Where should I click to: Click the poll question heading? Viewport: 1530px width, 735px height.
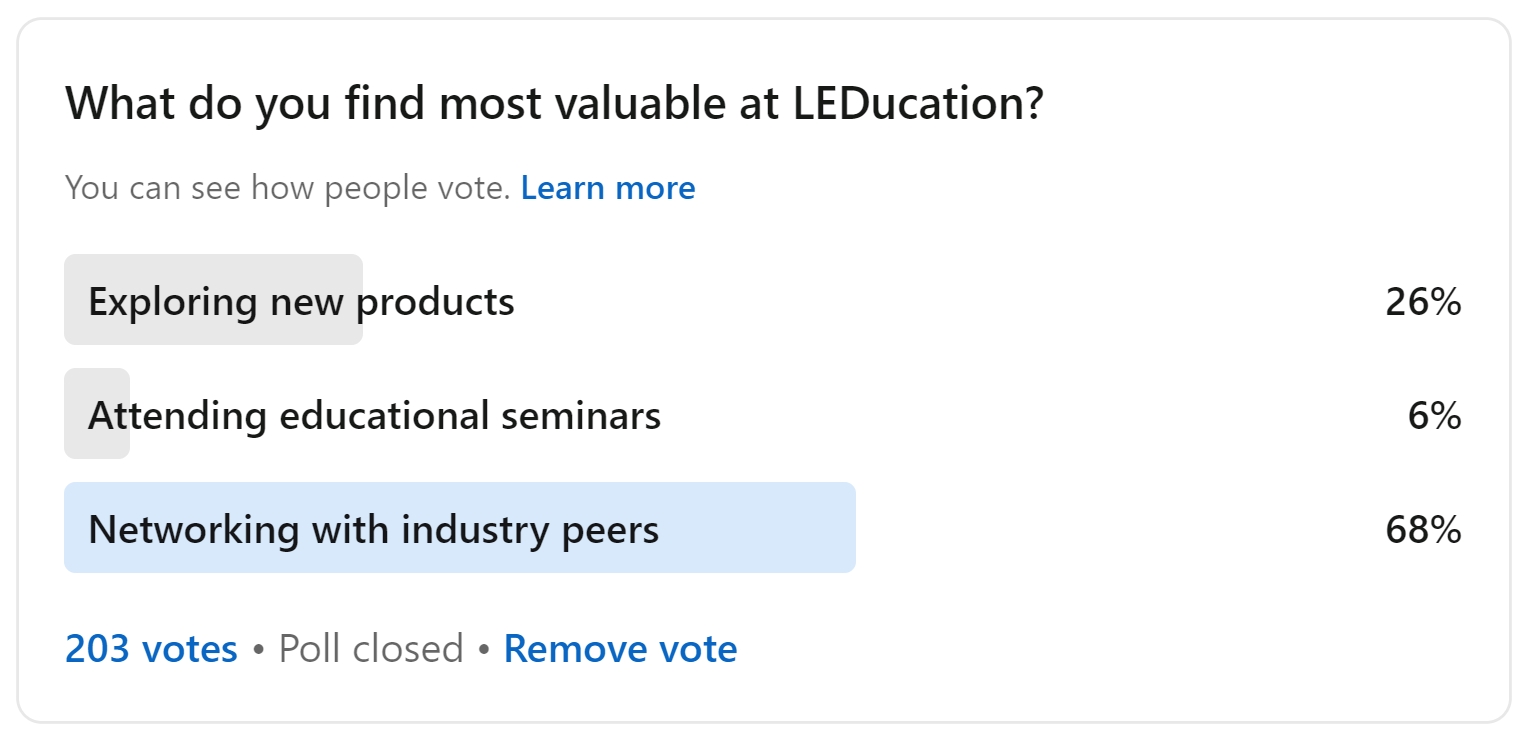555,104
